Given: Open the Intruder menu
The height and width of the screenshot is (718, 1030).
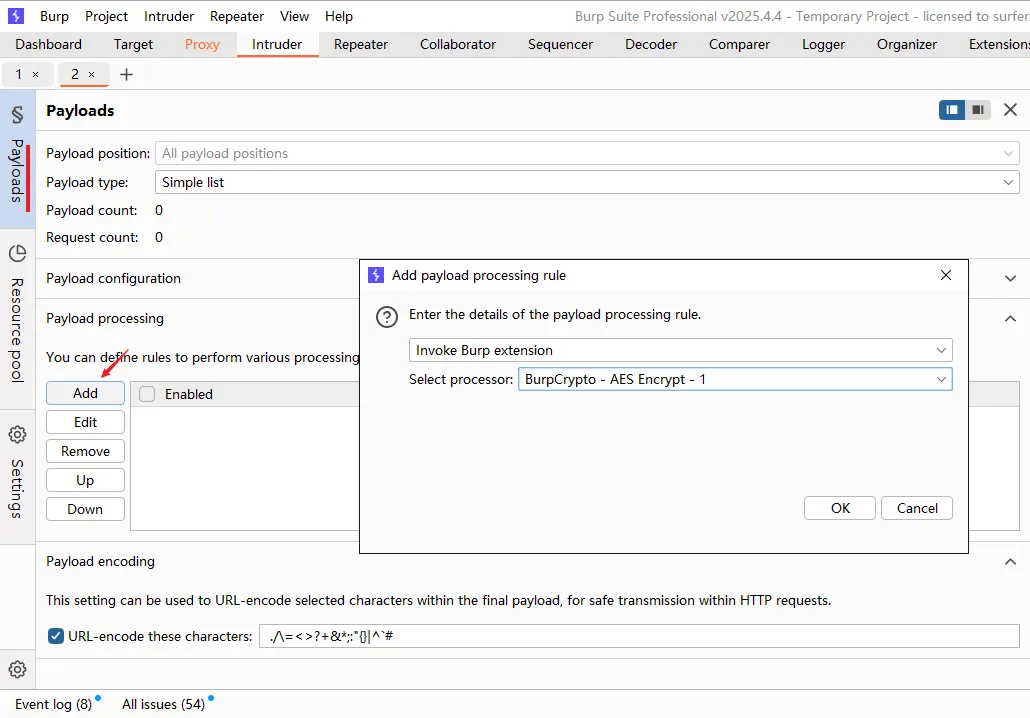Looking at the screenshot, I should [x=169, y=16].
